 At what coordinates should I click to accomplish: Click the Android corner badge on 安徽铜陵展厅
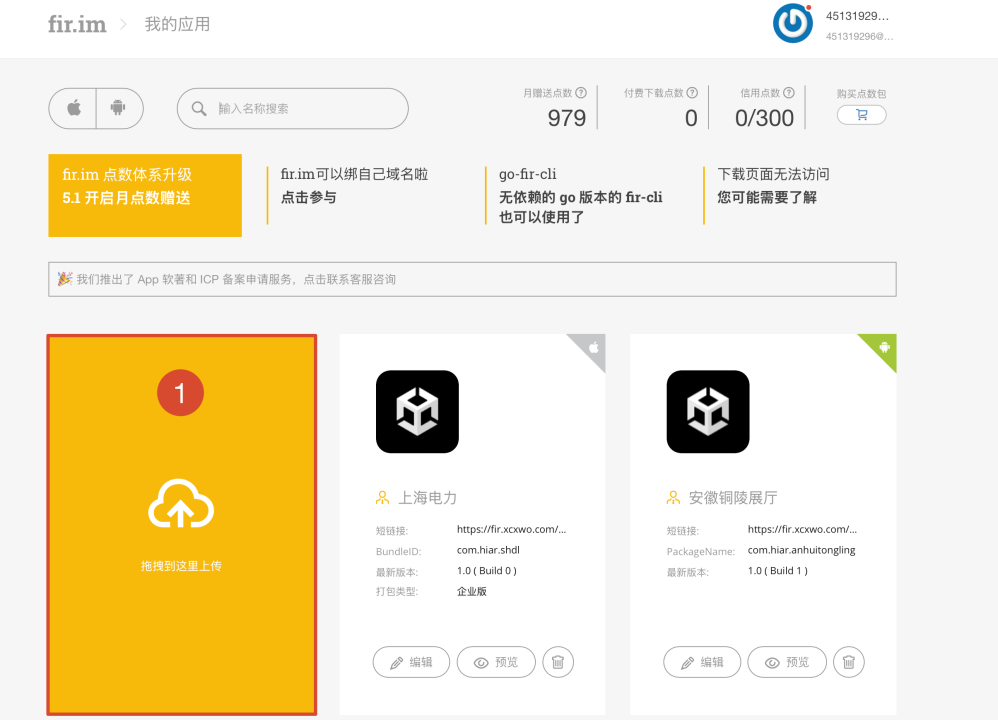[x=883, y=348]
